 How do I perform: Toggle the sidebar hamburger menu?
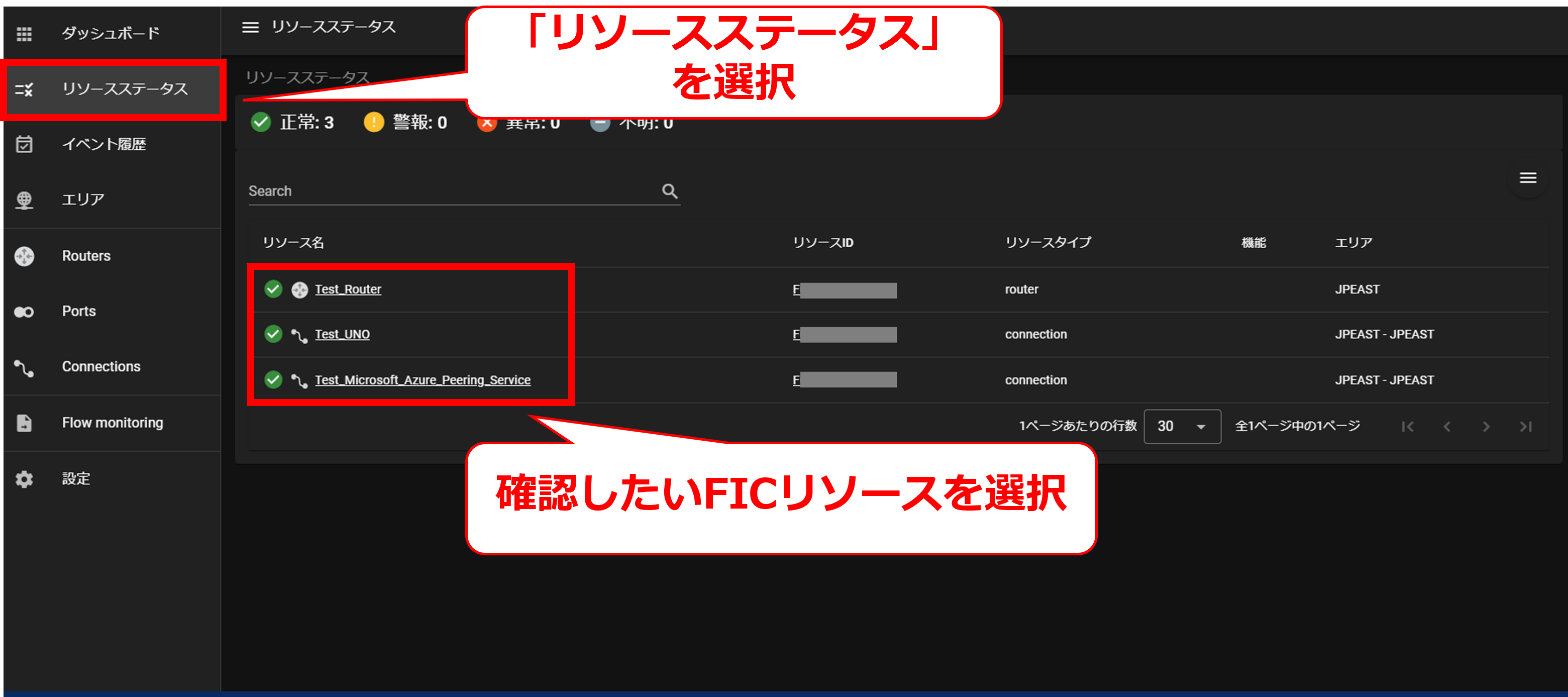[250, 28]
